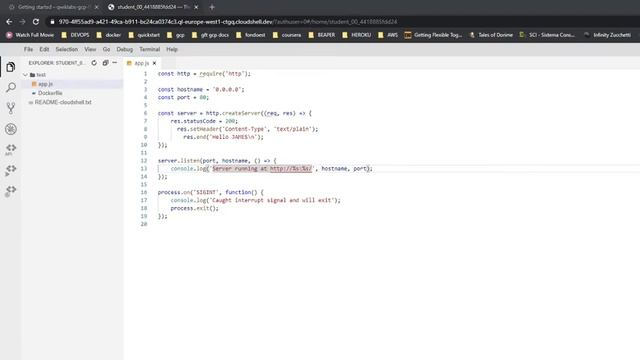
Task: Click the 'Caught interrupt signal' console.log line
Action: click(256, 200)
